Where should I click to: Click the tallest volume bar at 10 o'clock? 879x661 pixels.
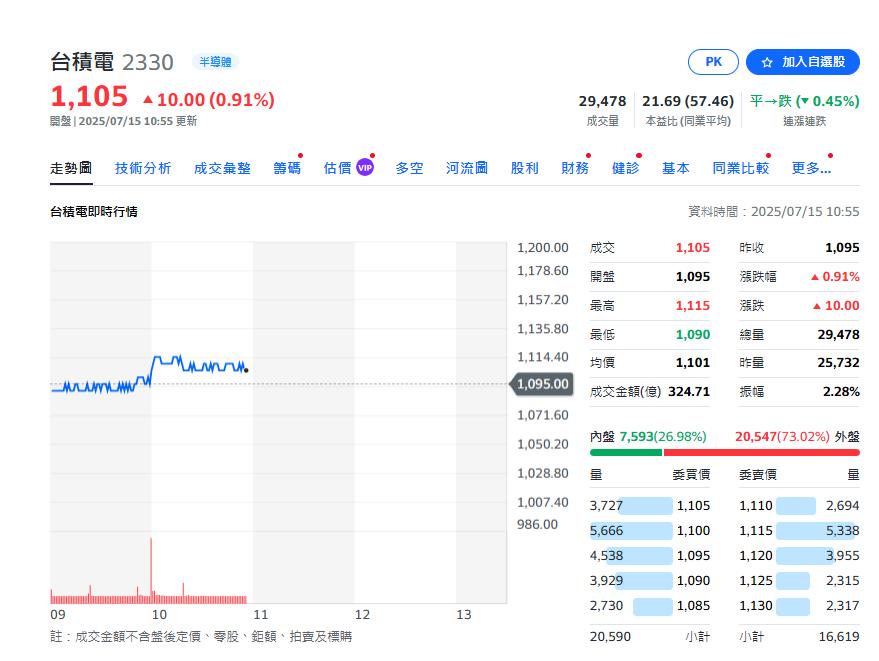[151, 569]
